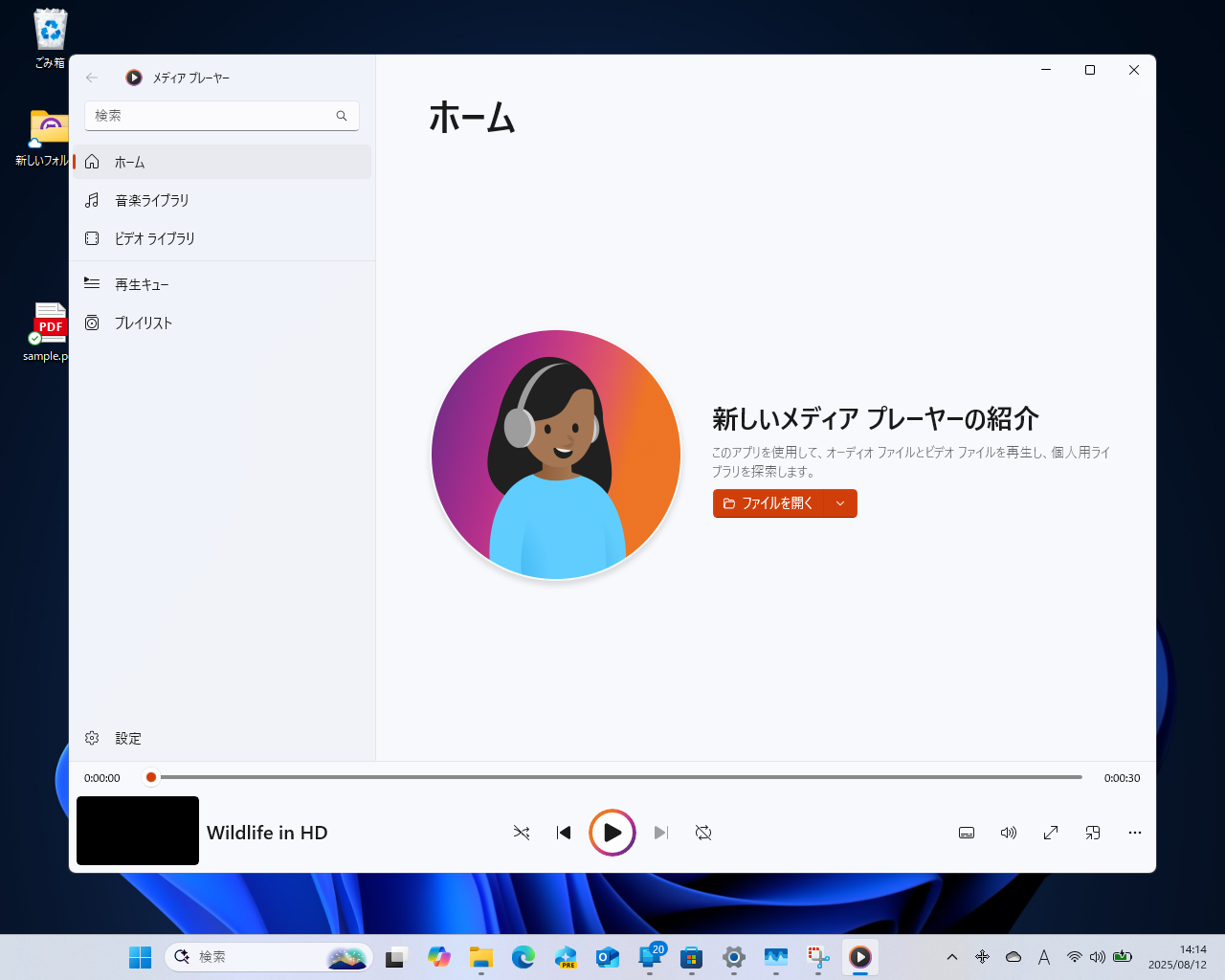The height and width of the screenshot is (980, 1225).
Task: Open the Windows Start menu
Action: point(140,957)
